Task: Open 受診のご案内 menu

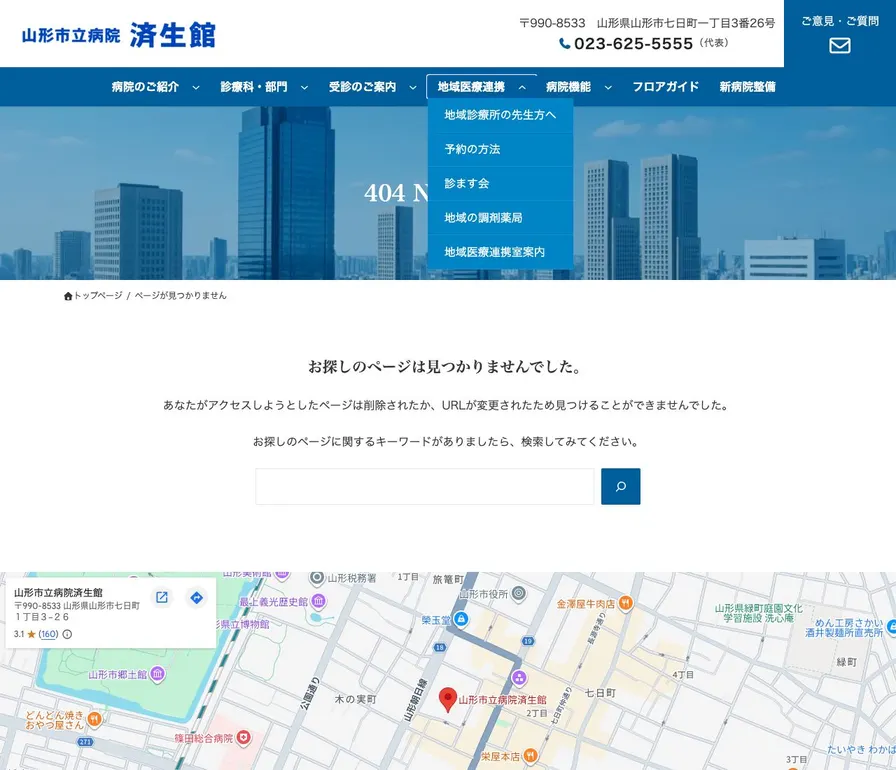Action: click(x=362, y=87)
